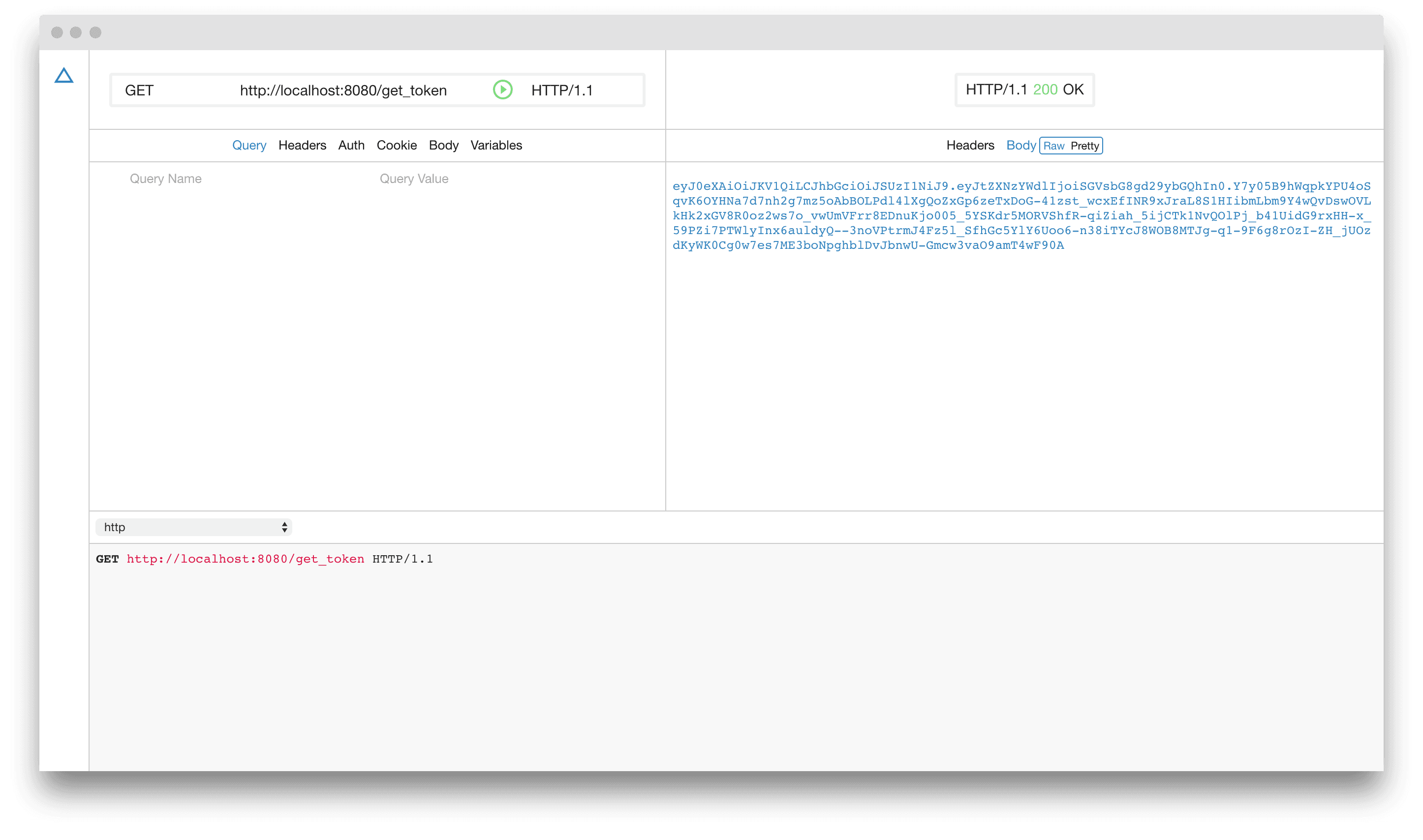1423x840 pixels.
Task: Click the Query Value input field
Action: coord(414,179)
